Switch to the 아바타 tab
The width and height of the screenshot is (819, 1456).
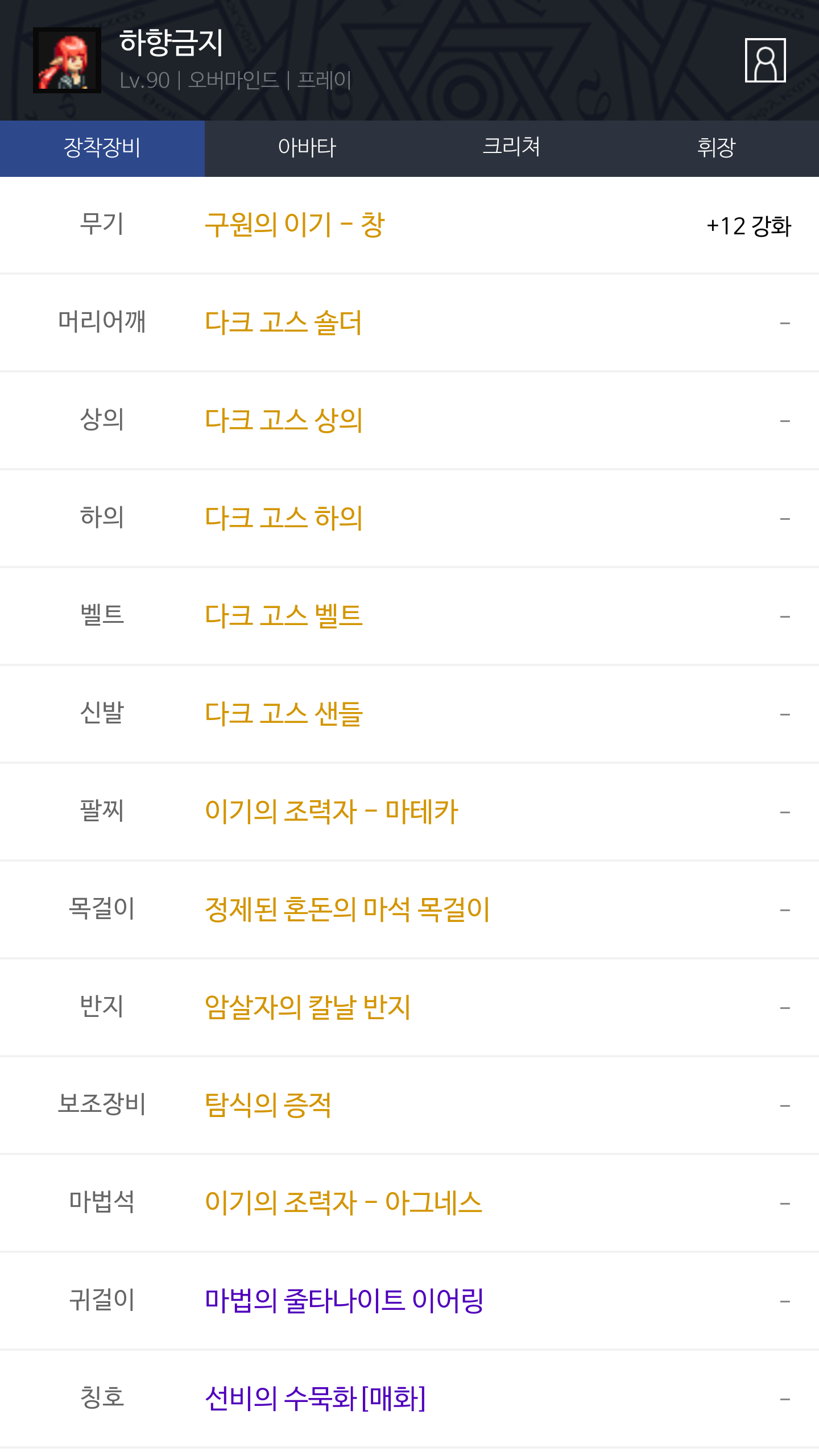pos(307,148)
